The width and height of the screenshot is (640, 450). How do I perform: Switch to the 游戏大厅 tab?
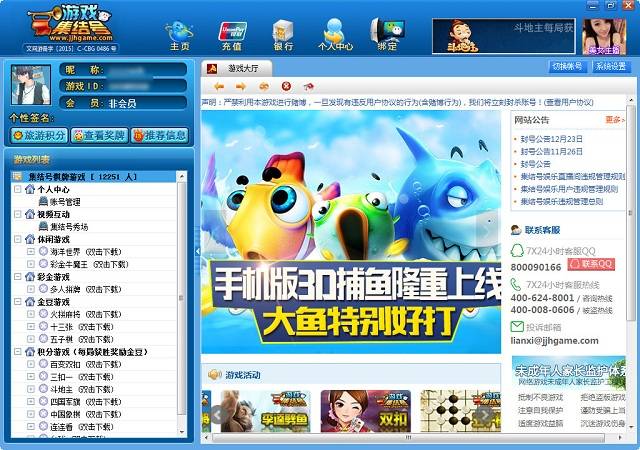[240, 68]
